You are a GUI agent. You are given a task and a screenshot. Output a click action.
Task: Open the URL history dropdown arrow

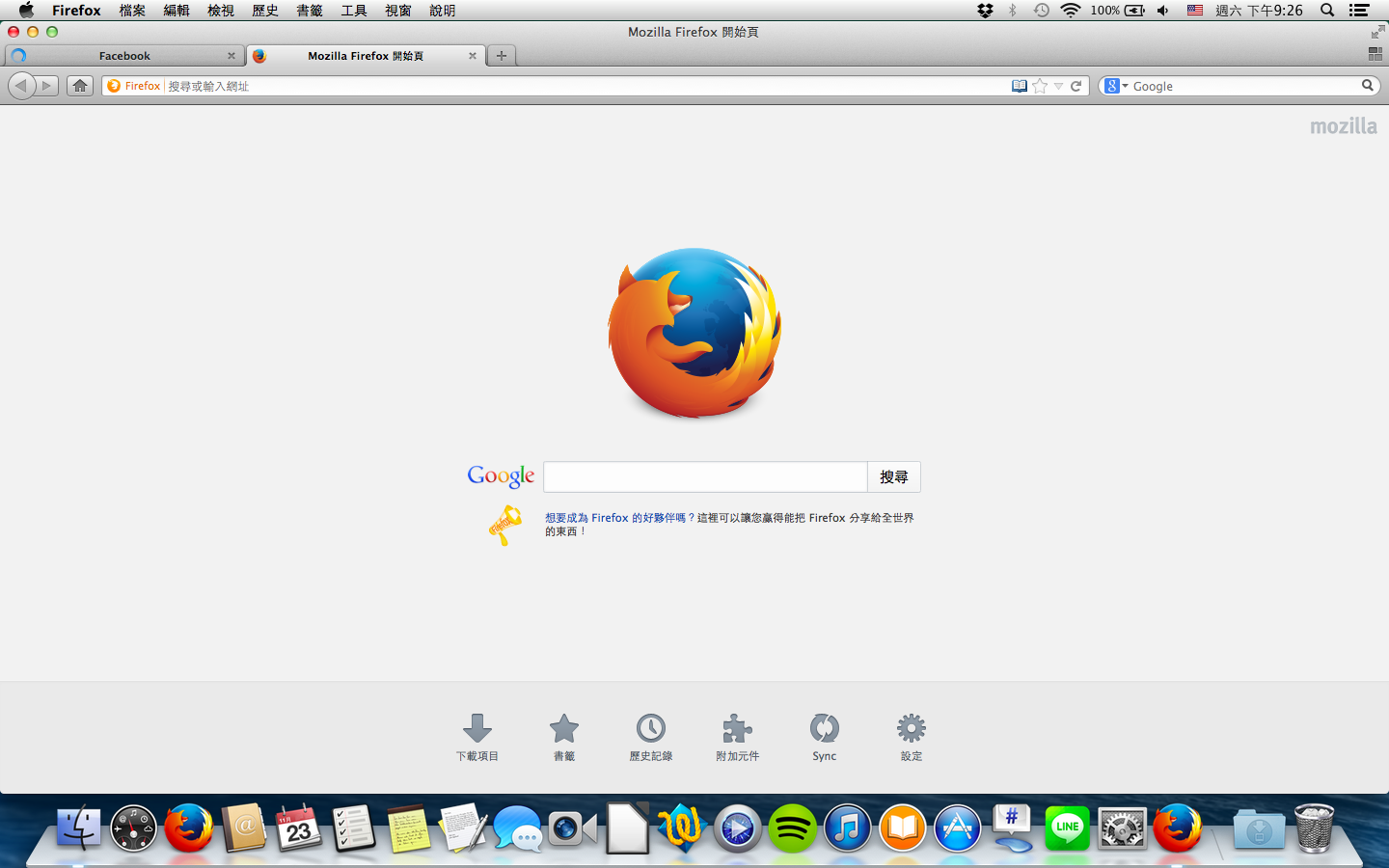click(x=1058, y=87)
